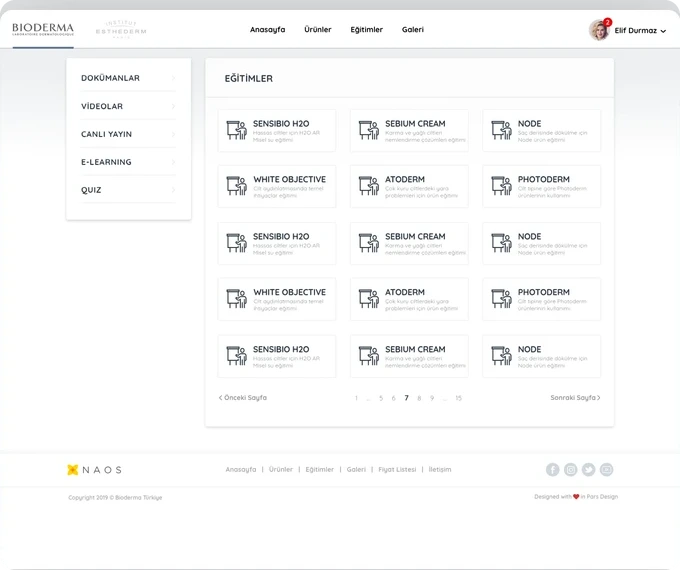Click the Elif Durmaz user name

[x=635, y=30]
